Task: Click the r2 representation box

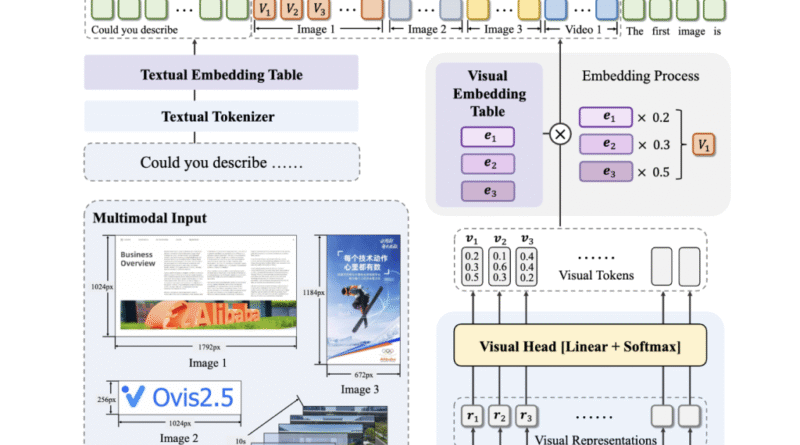Action: (x=499, y=416)
